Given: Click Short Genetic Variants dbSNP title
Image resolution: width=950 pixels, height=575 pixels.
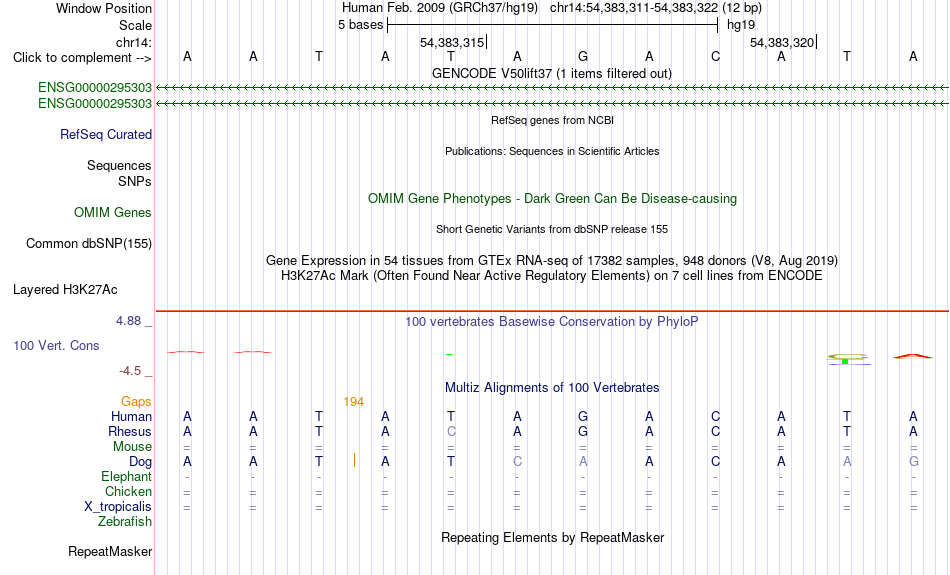Looking at the screenshot, I should click(x=552, y=229).
